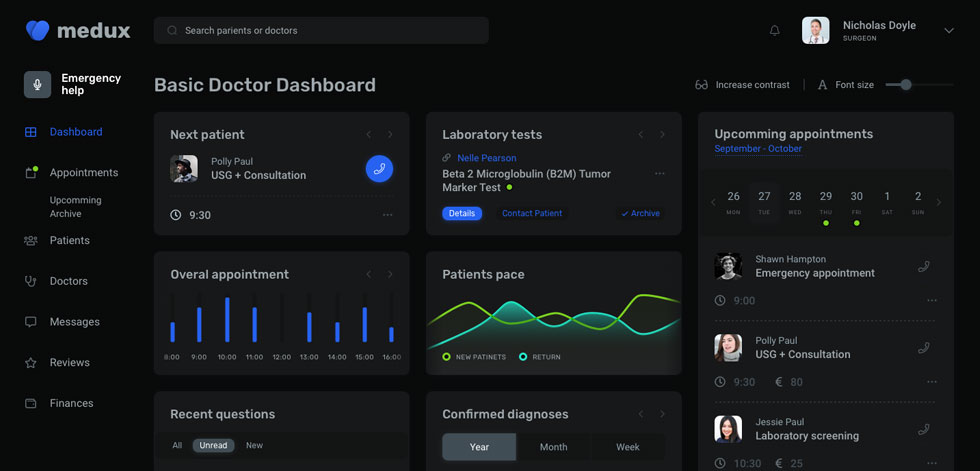Viewport: 980px width, 471px height.
Task: Select Month tab in Confirmed diagnoses
Action: click(554, 447)
